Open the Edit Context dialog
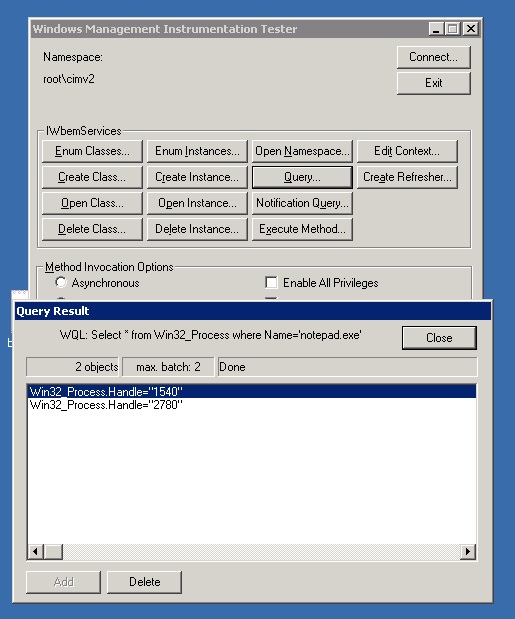 tap(407, 151)
